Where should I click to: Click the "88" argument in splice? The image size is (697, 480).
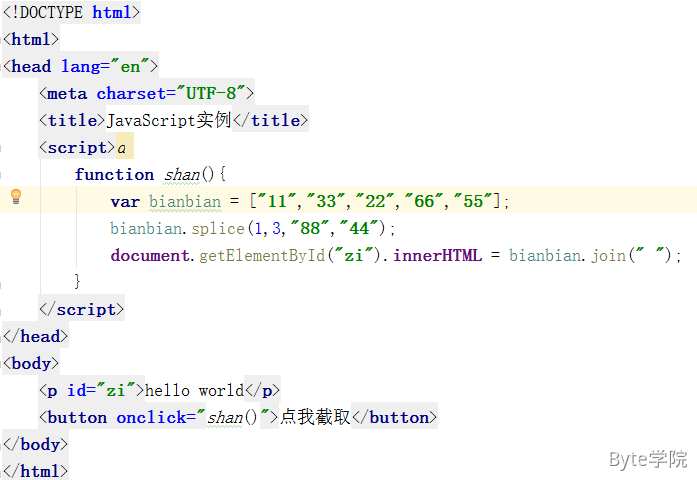[310, 228]
